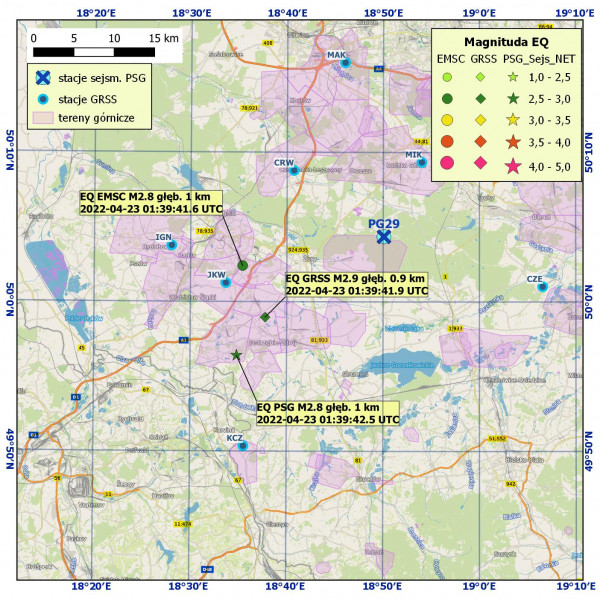Click the 'stacje sejsm. PSG' legend cross icon

tap(43, 78)
